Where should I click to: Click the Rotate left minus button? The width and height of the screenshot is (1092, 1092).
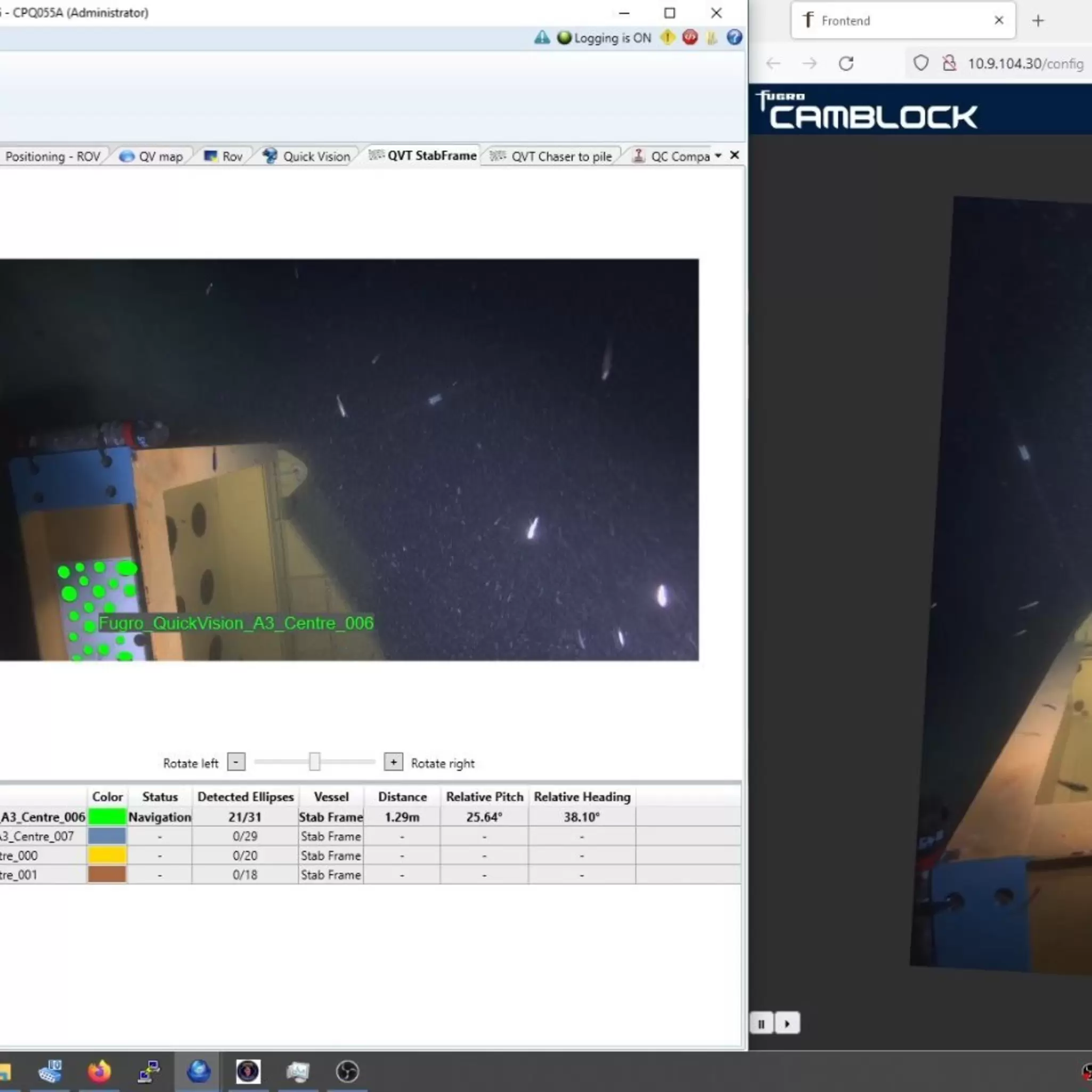pos(237,762)
